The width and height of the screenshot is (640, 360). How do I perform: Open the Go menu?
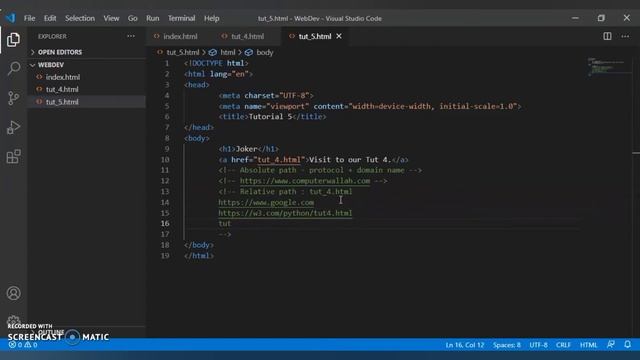point(133,18)
